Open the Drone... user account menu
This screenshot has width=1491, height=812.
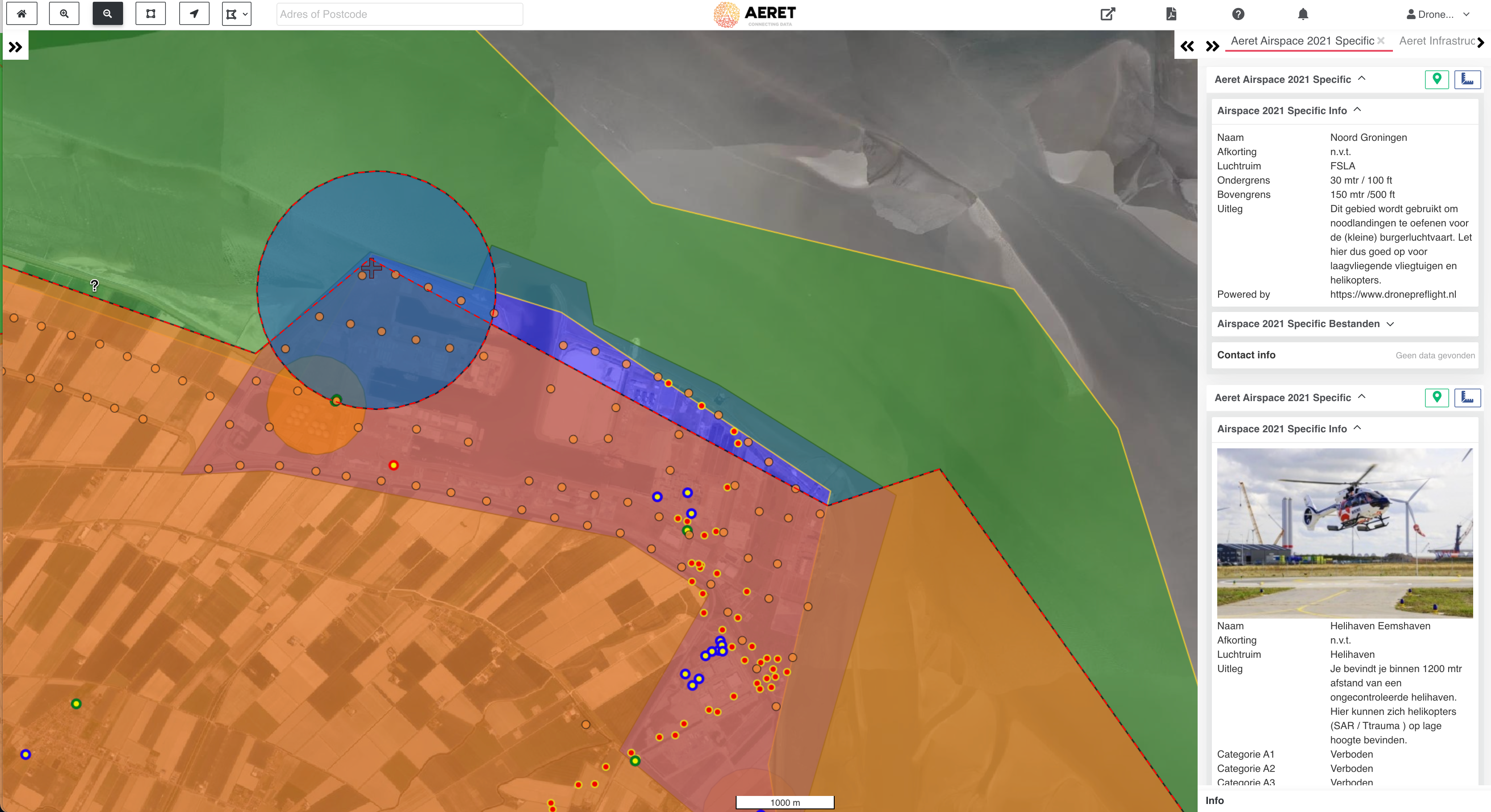coord(1438,14)
